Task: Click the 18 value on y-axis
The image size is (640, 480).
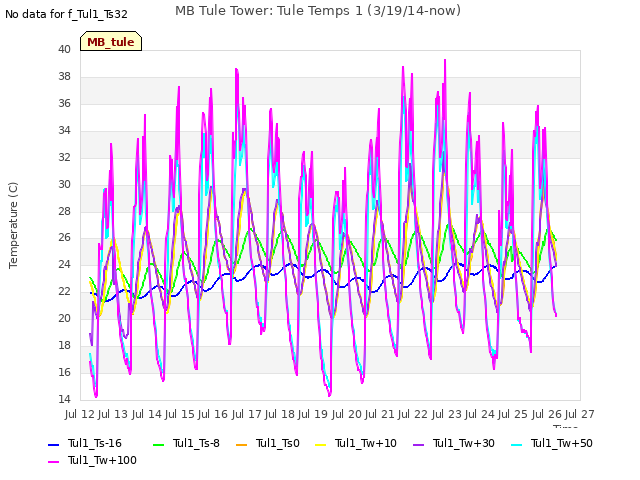Action: coord(64,345)
